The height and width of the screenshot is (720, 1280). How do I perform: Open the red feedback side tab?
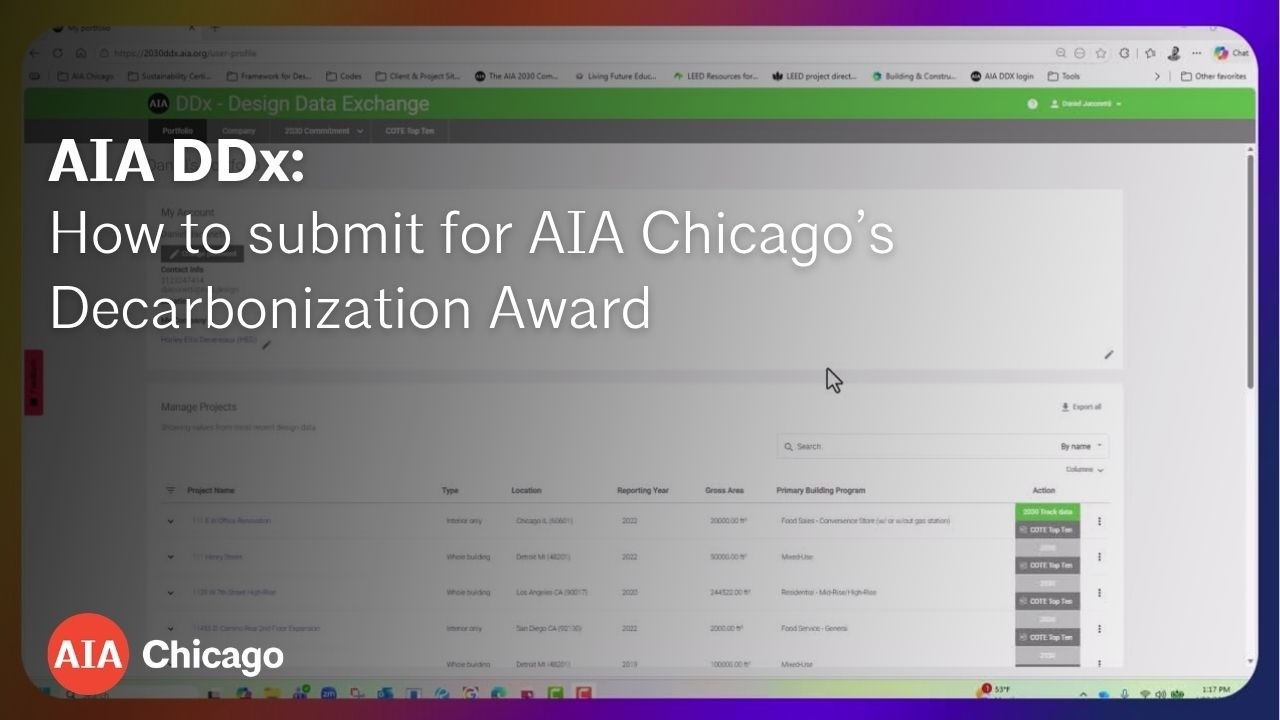33,382
